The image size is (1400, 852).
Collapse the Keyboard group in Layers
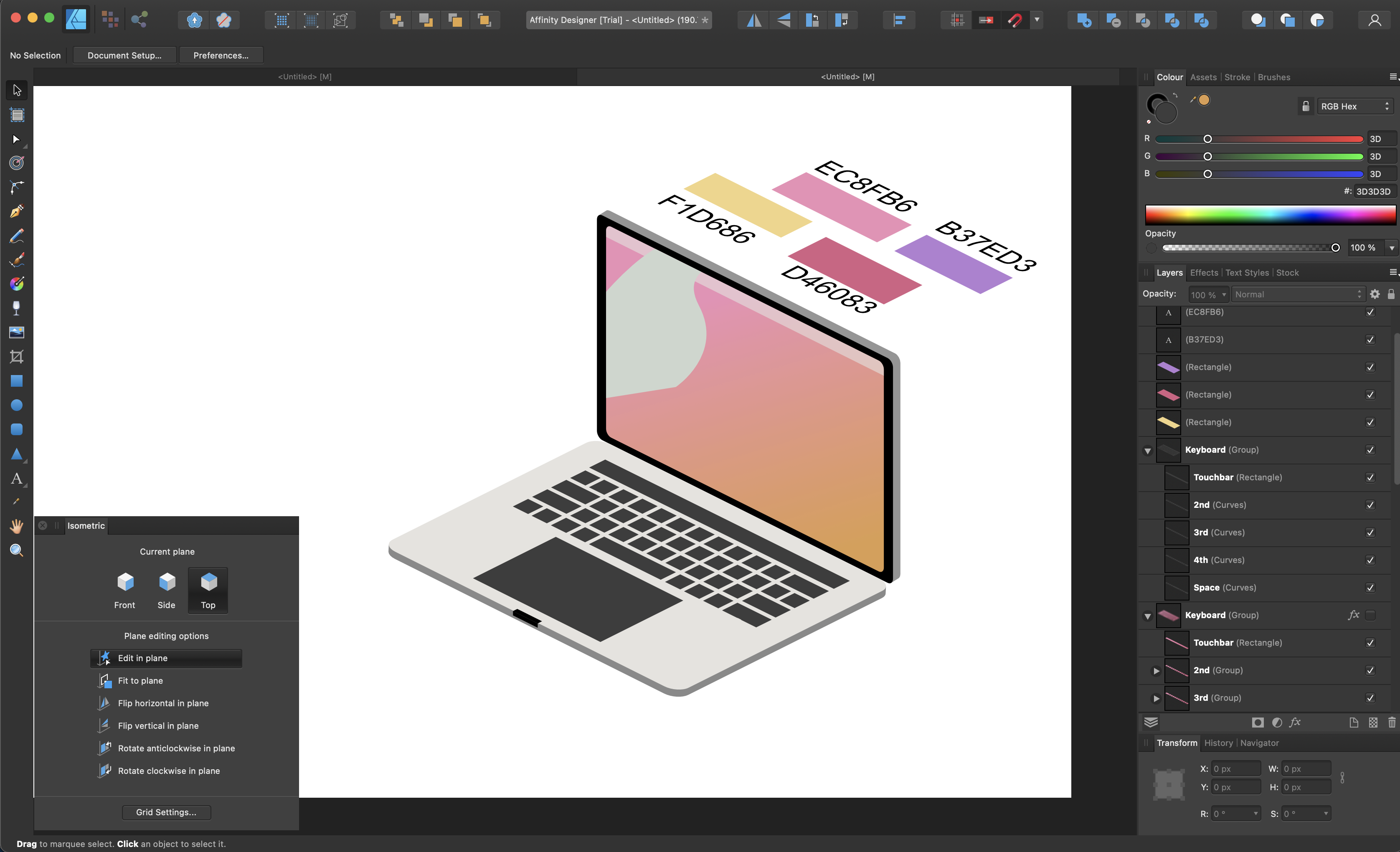click(x=1147, y=450)
